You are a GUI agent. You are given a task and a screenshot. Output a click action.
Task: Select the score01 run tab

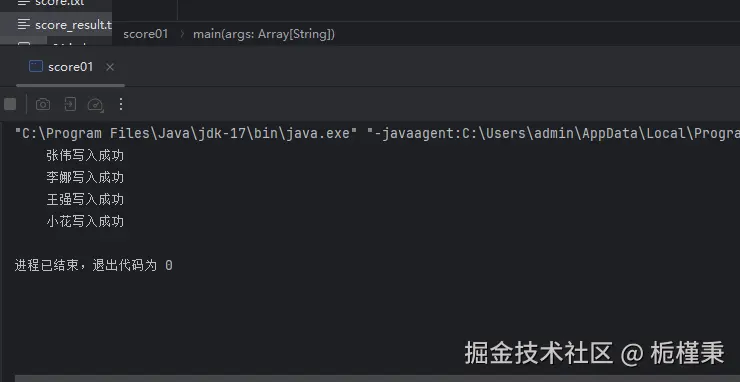point(70,67)
